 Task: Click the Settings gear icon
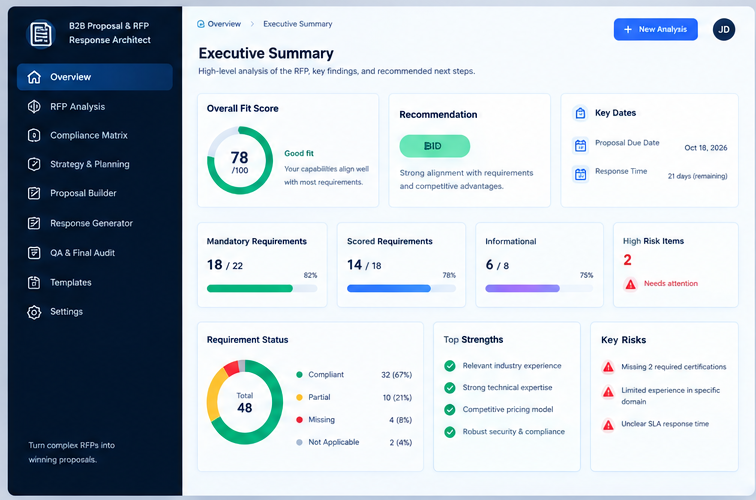click(34, 312)
